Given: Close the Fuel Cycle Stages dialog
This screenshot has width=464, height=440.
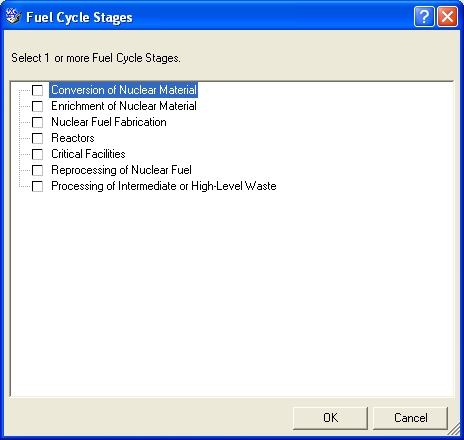Looking at the screenshot, I should point(447,16).
